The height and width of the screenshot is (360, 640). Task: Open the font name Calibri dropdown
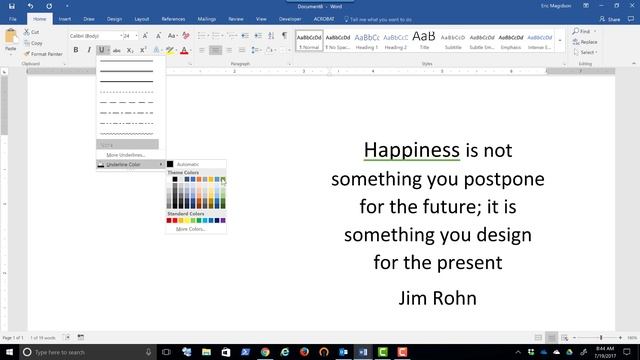coord(121,36)
